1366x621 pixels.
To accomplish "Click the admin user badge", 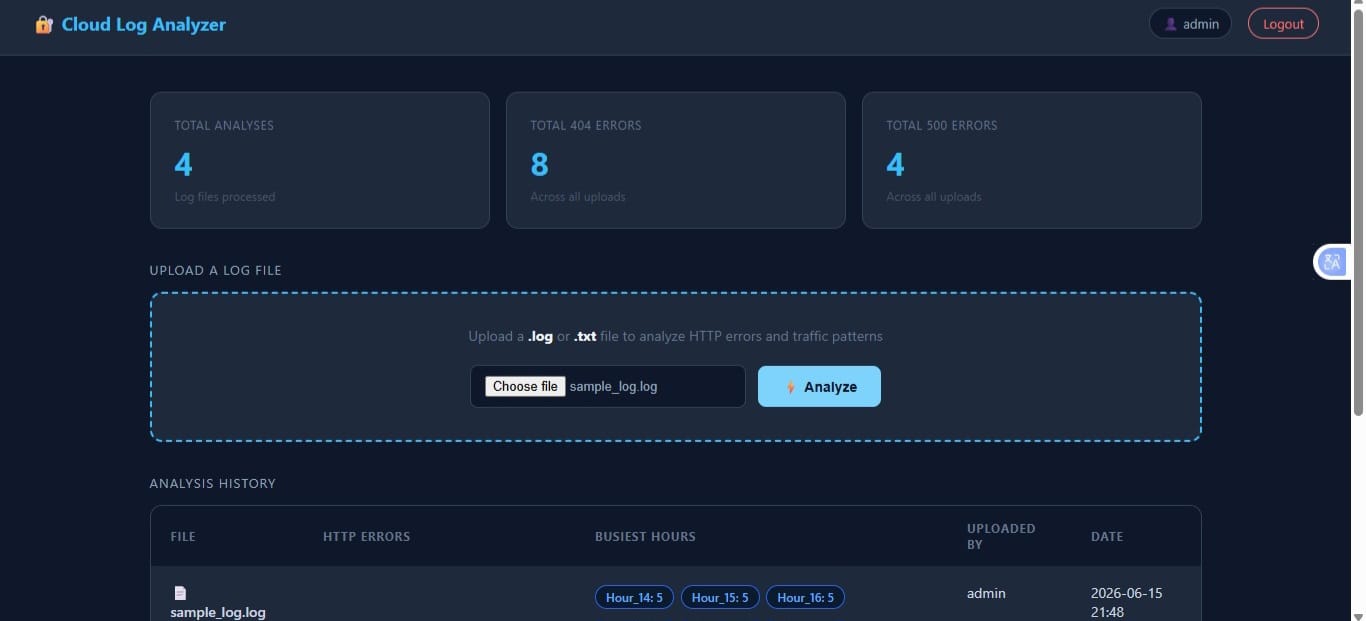I will (1190, 24).
